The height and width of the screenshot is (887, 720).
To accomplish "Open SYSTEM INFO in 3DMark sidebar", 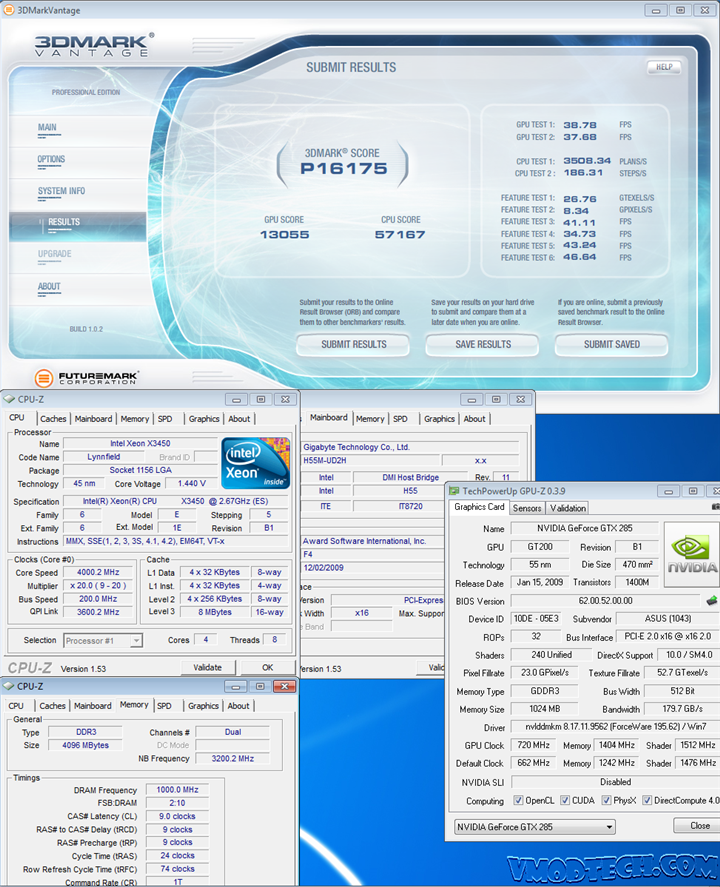I will point(61,192).
